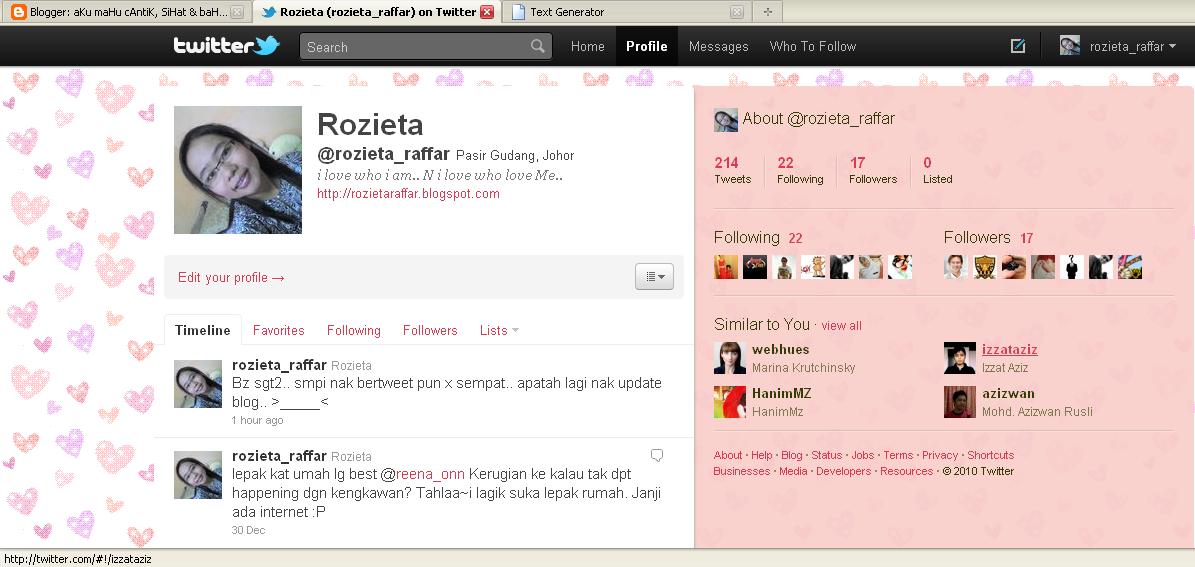Click the About footer link
Screen dimensions: 1195x567
coord(728,455)
